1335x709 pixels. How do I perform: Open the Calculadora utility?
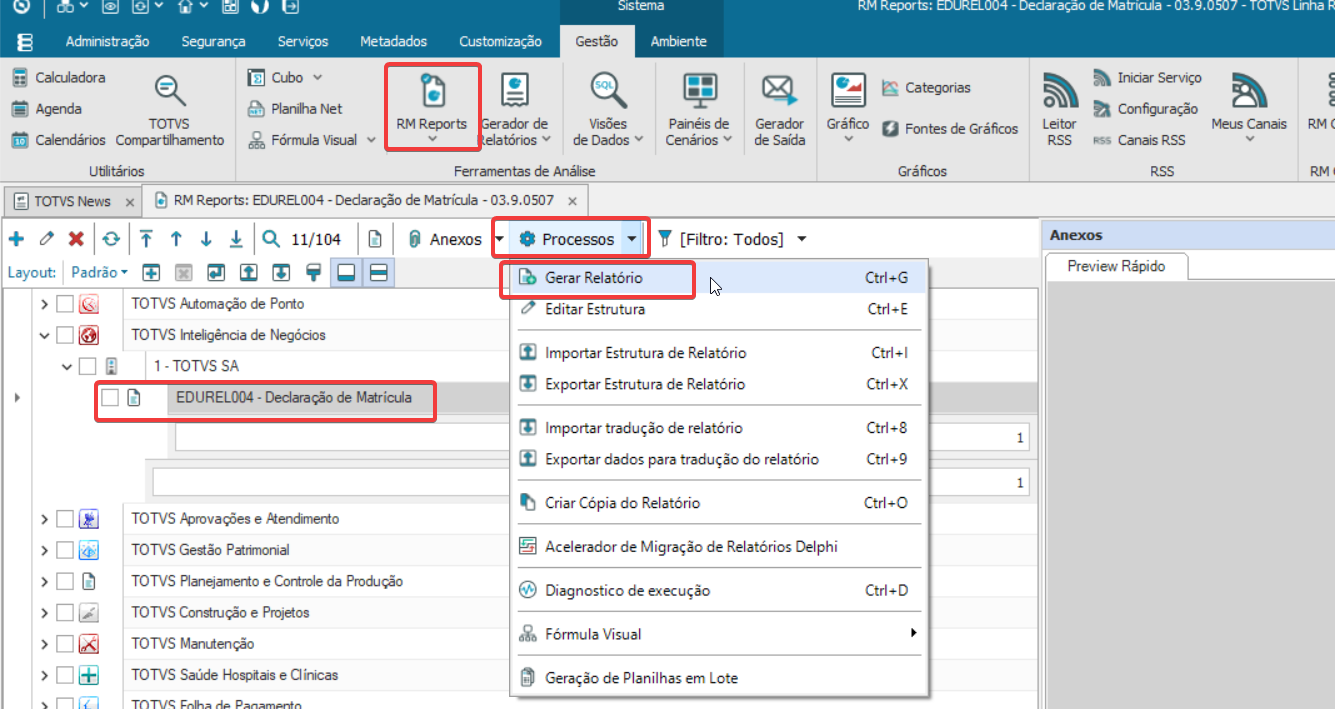[58, 77]
